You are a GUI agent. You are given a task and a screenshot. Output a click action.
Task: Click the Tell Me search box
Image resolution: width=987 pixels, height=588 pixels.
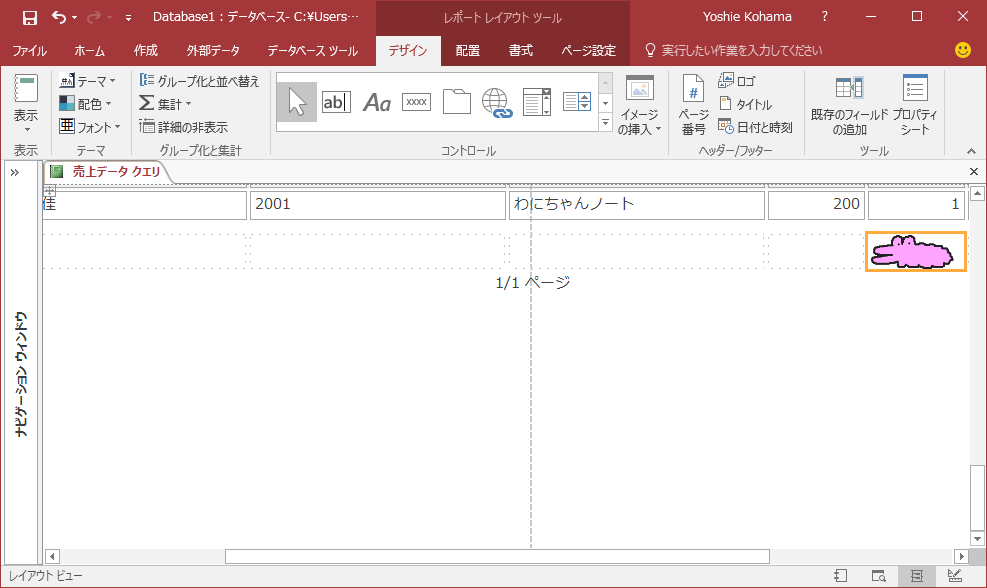734,50
